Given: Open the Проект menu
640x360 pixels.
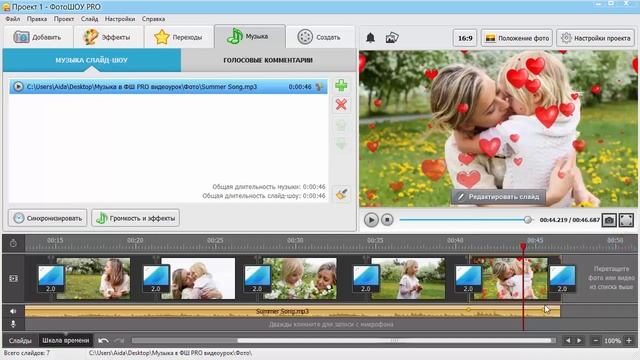Looking at the screenshot, I should click(64, 19).
